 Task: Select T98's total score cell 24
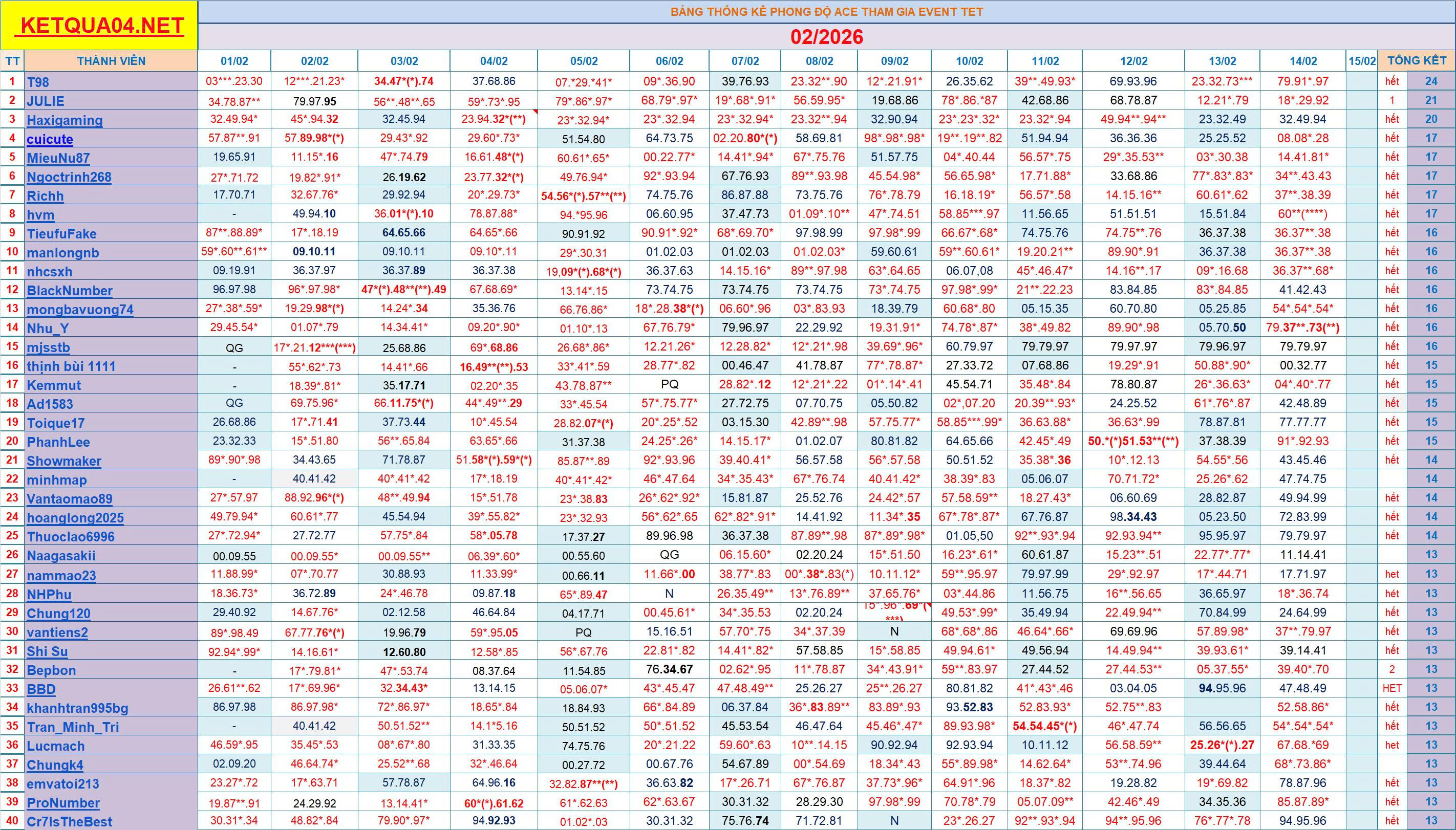pyautogui.click(x=1431, y=81)
